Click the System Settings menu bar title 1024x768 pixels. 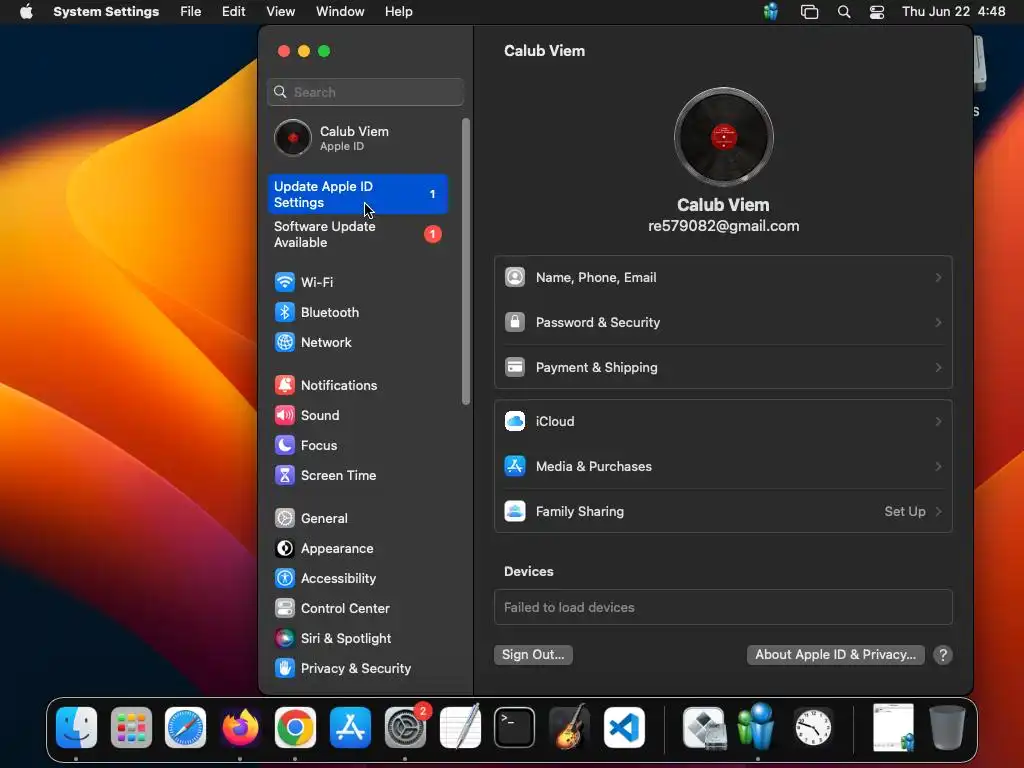click(x=106, y=12)
